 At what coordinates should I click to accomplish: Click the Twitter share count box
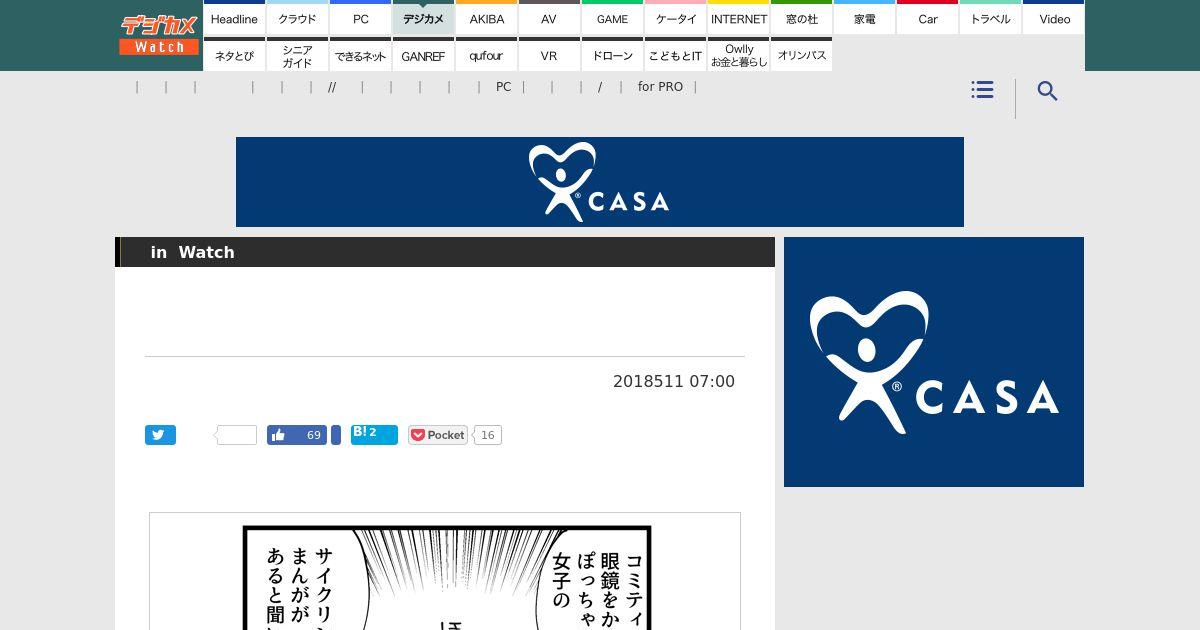tap(237, 435)
